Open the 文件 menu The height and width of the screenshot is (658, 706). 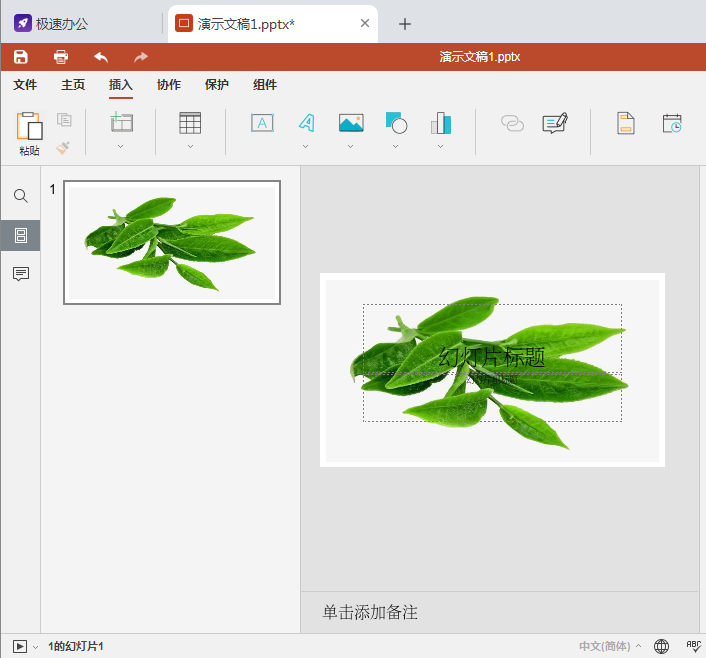tap(25, 85)
